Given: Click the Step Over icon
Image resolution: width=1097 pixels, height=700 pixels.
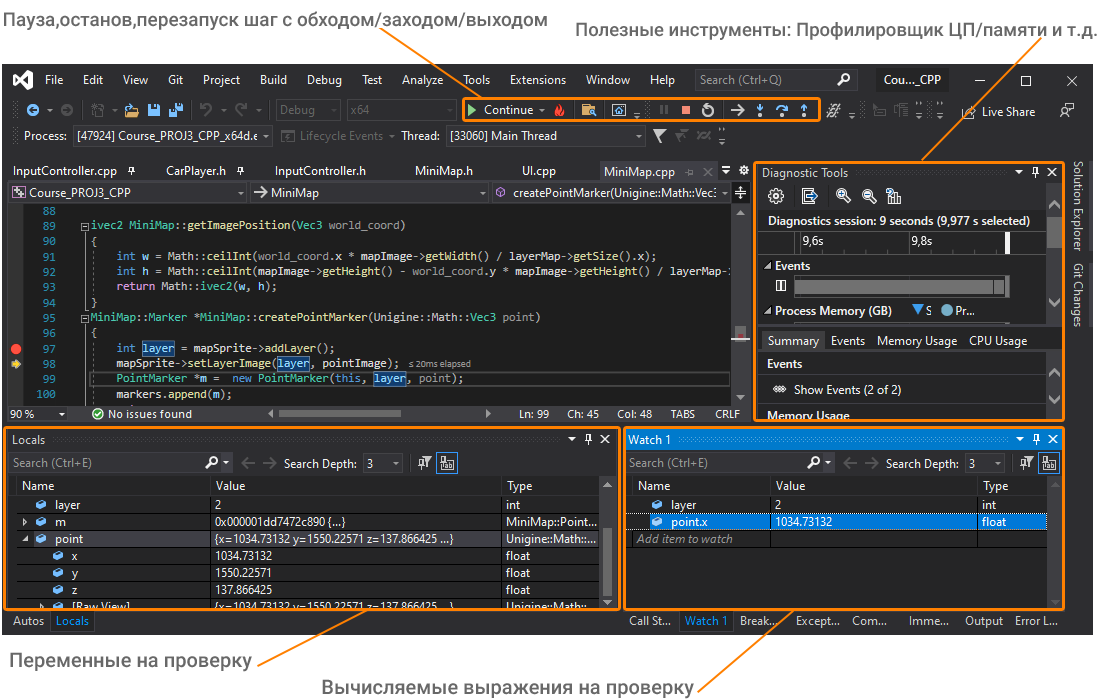Looking at the screenshot, I should pyautogui.click(x=782, y=110).
